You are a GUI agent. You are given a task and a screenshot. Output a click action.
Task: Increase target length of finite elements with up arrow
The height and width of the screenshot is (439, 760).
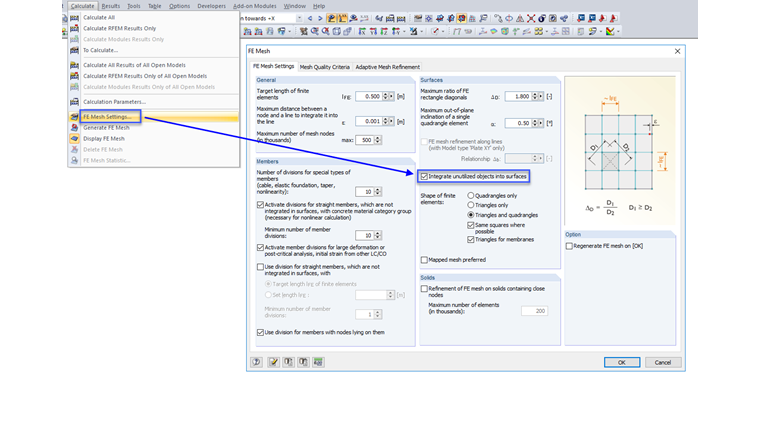pyautogui.click(x=385, y=94)
